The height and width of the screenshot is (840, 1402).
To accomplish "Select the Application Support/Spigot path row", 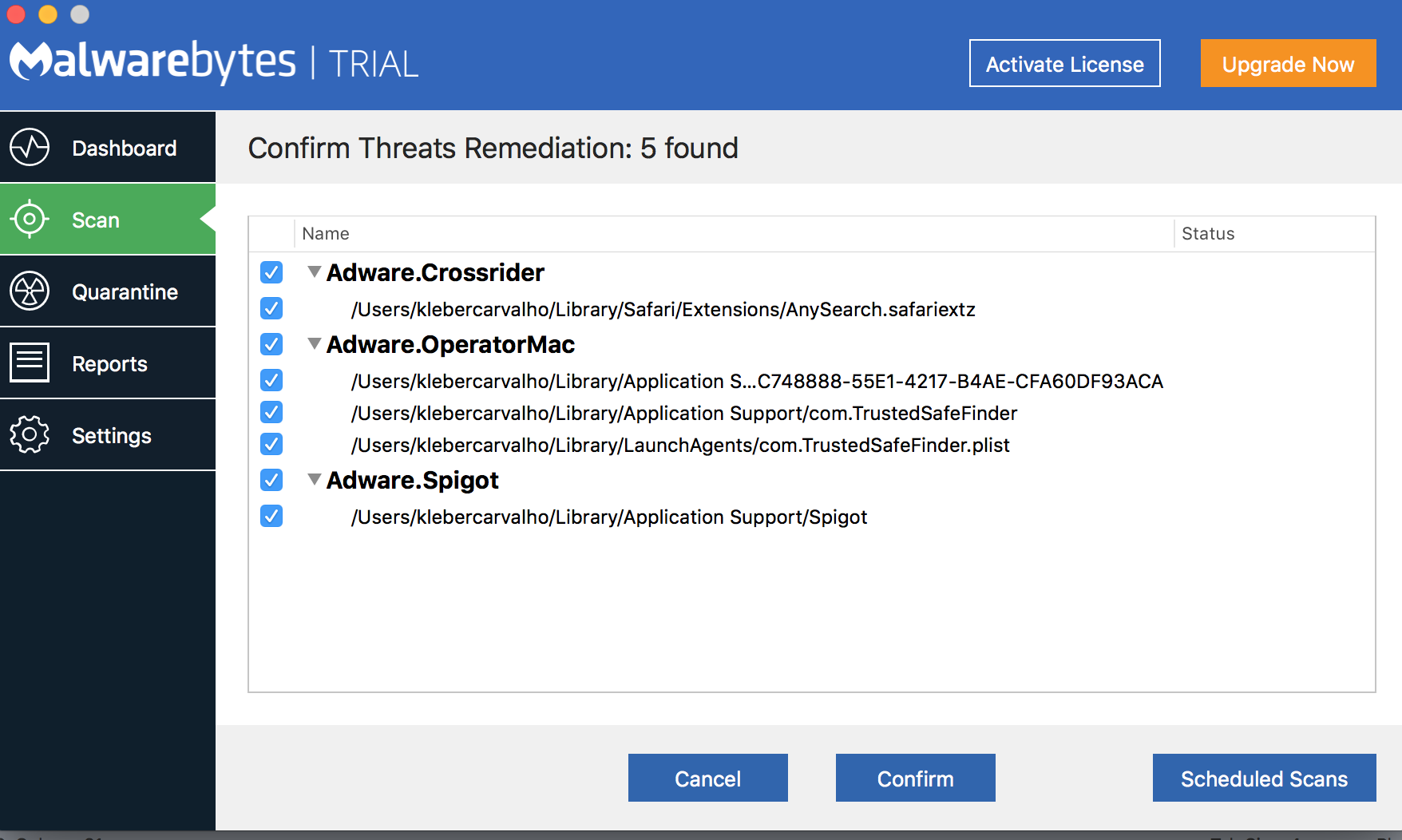I will (608, 517).
